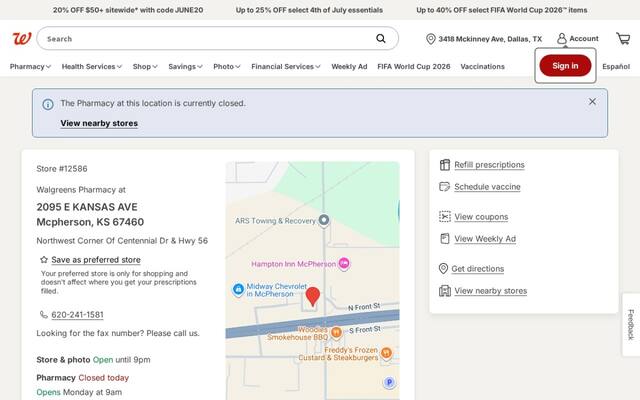640x400 pixels.
Task: Click View nearby stores in the notice banner
Action: (99, 123)
